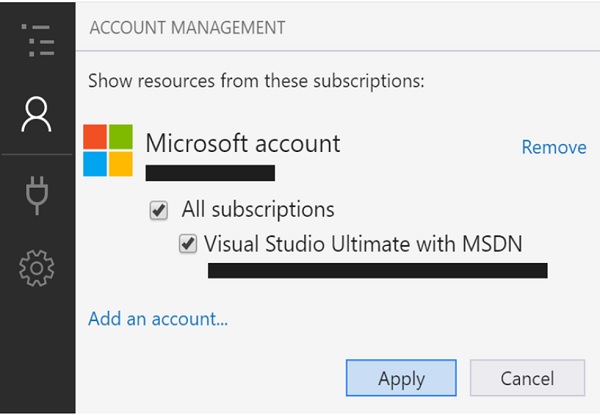Image resolution: width=600 pixels, height=415 pixels.
Task: Click the redacted email under Microsoft account
Action: [210, 174]
